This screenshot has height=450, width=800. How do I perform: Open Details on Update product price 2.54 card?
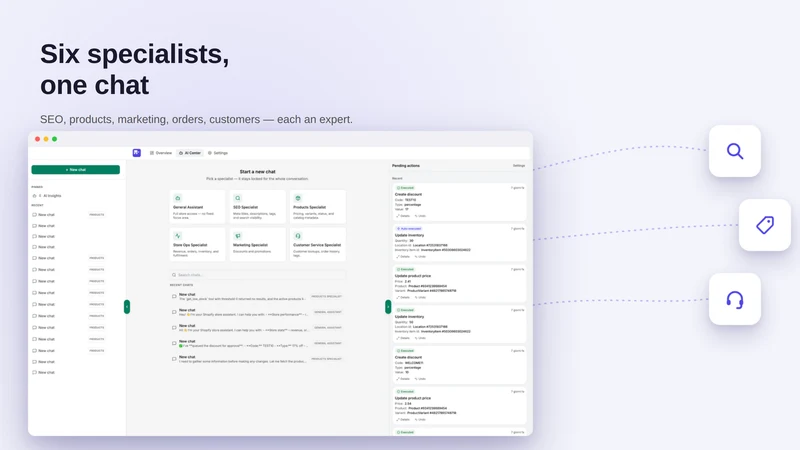pyautogui.click(x=403, y=420)
